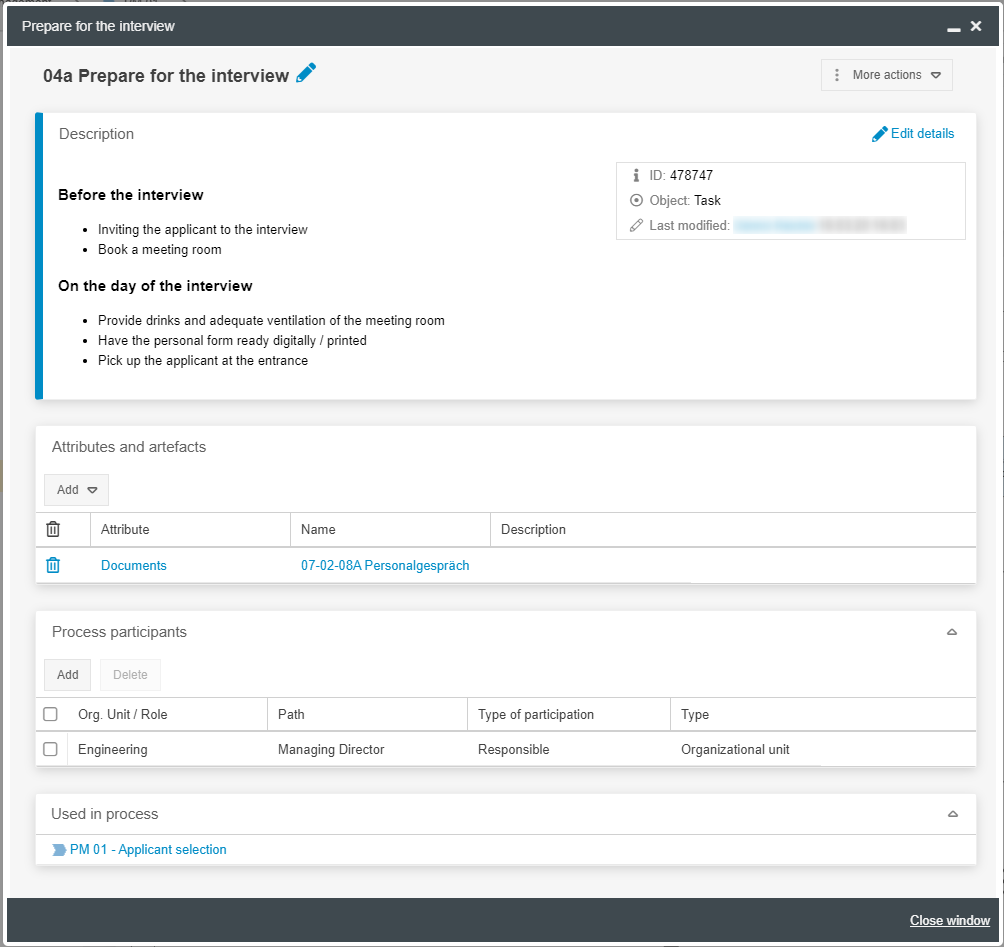Open PM 01 - Applicant selection process

[148, 850]
